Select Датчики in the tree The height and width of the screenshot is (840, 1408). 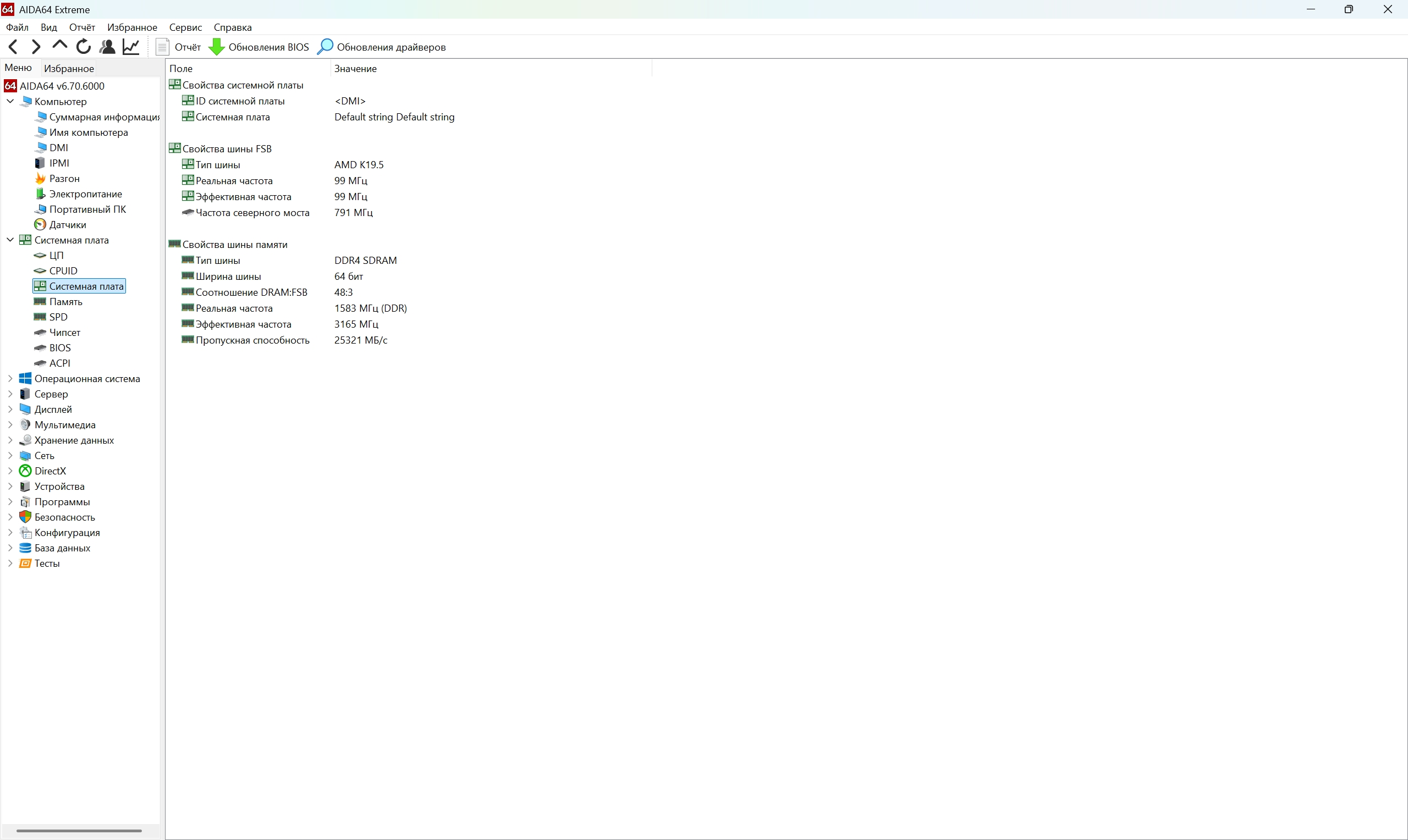[67, 225]
